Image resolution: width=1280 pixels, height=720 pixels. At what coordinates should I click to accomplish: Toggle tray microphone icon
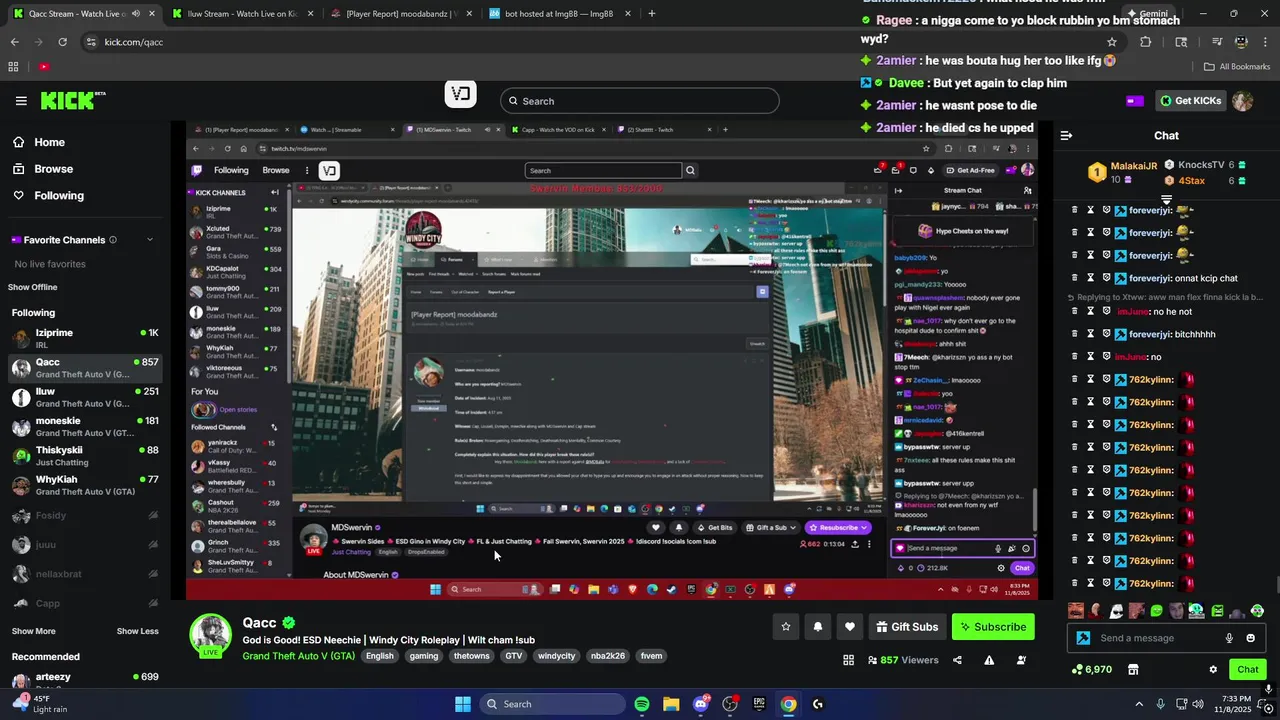(x=1160, y=704)
